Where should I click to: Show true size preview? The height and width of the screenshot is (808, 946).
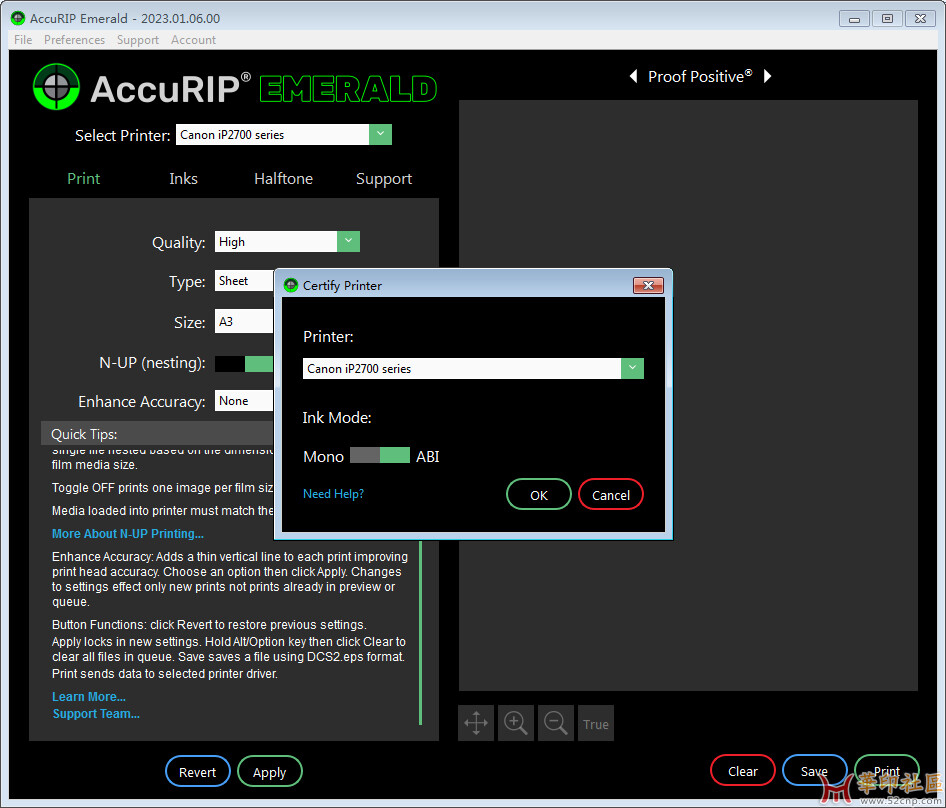point(595,724)
